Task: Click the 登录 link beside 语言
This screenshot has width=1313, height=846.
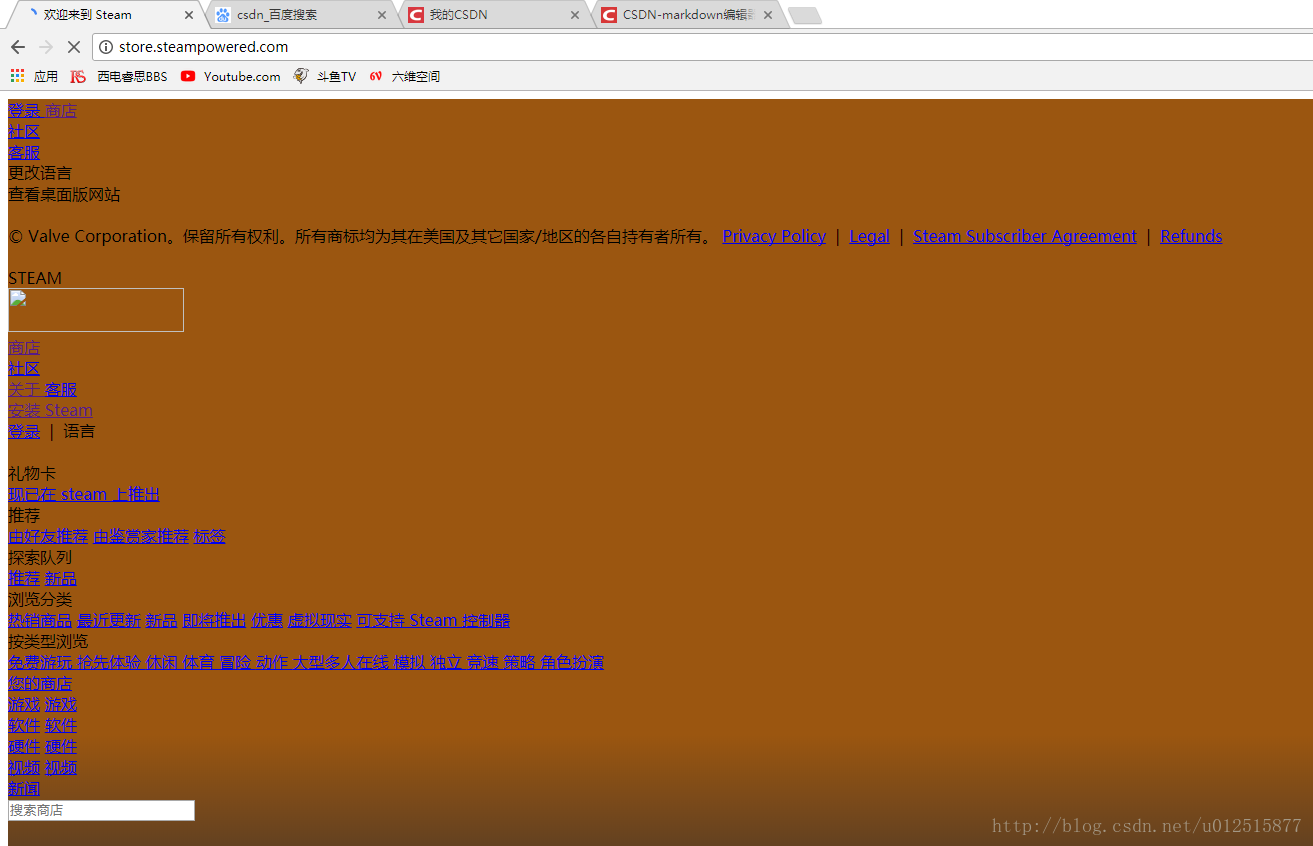Action: (24, 431)
